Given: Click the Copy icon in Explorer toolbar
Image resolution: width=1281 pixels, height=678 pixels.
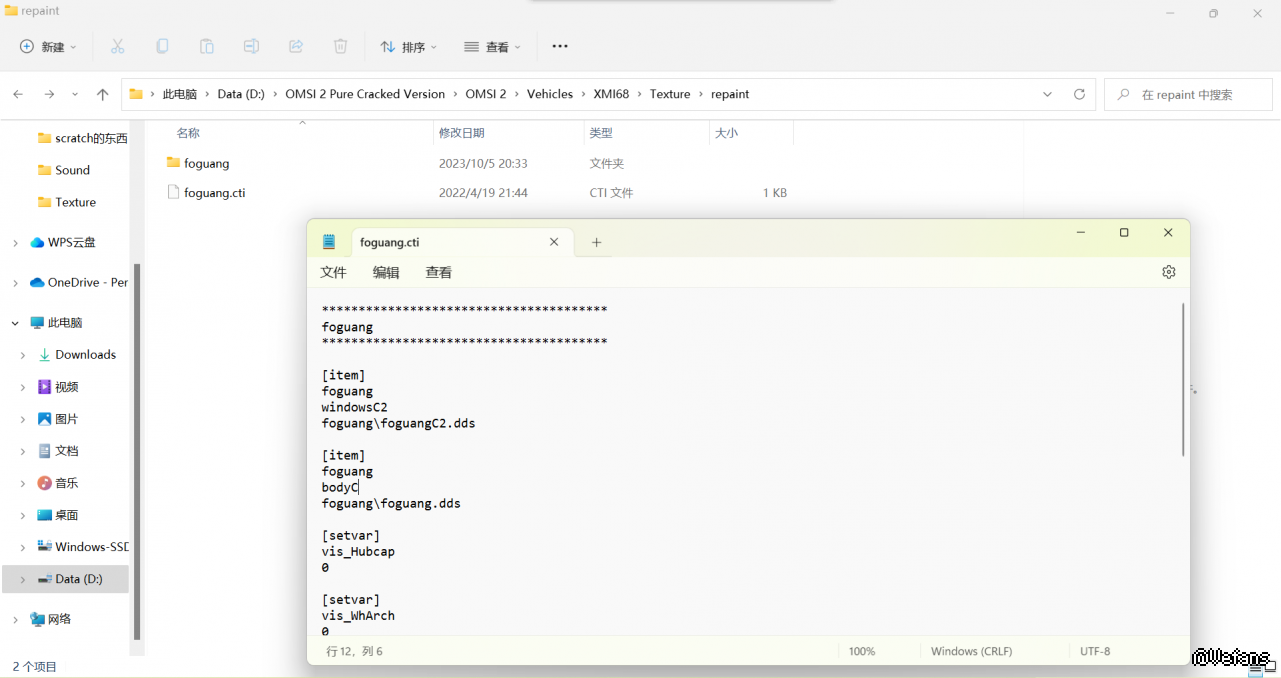Looking at the screenshot, I should pos(162,47).
